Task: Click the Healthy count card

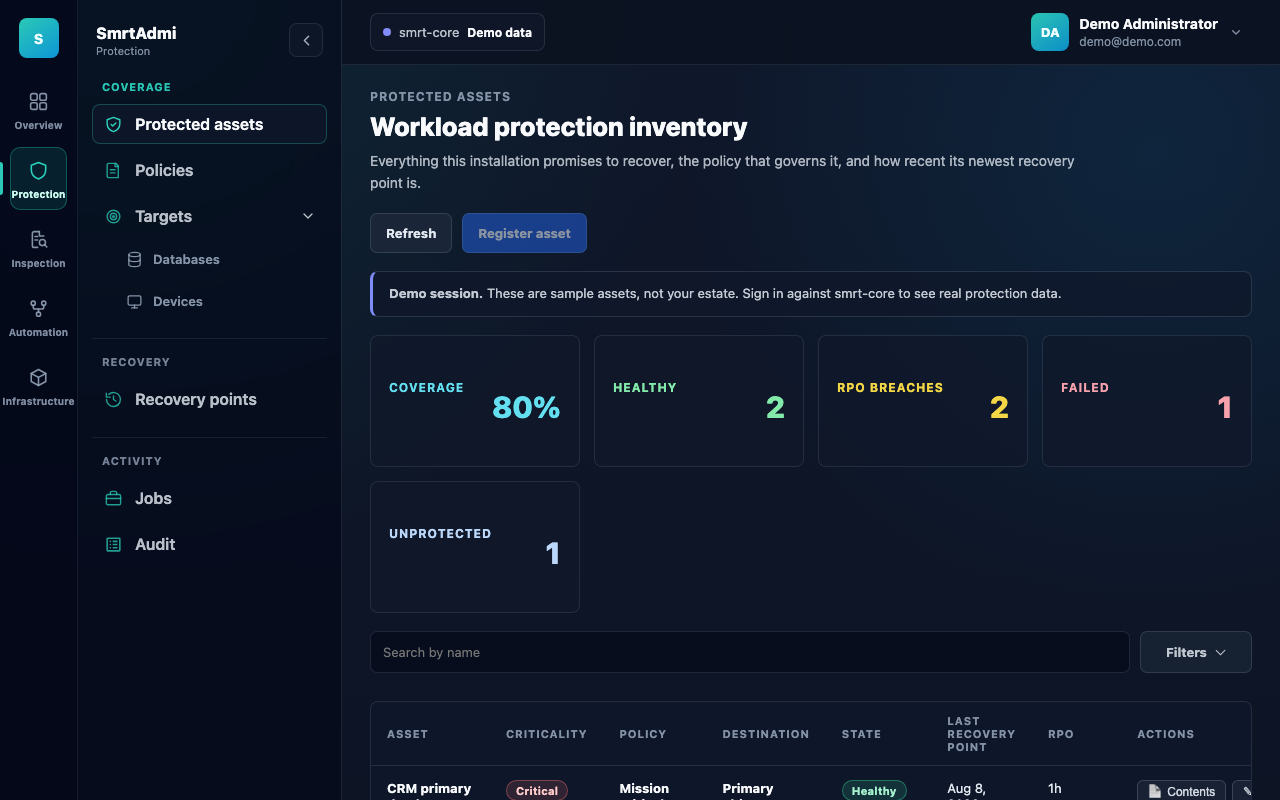Action: (699, 401)
